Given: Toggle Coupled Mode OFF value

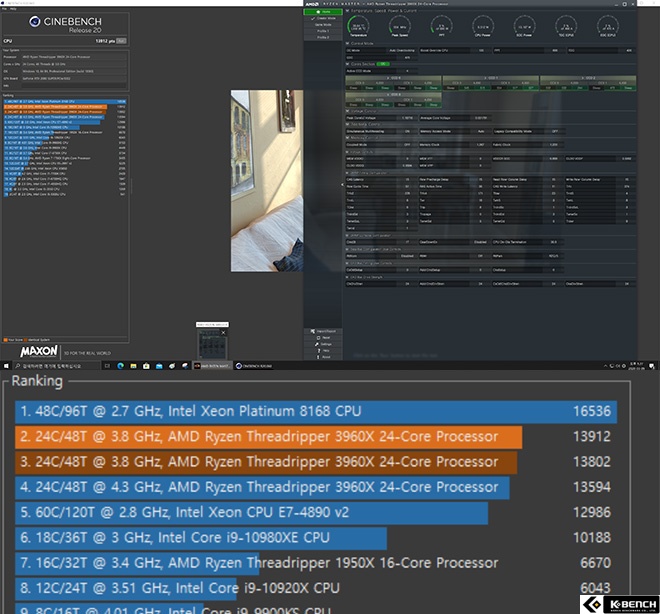Looking at the screenshot, I should coord(407,144).
